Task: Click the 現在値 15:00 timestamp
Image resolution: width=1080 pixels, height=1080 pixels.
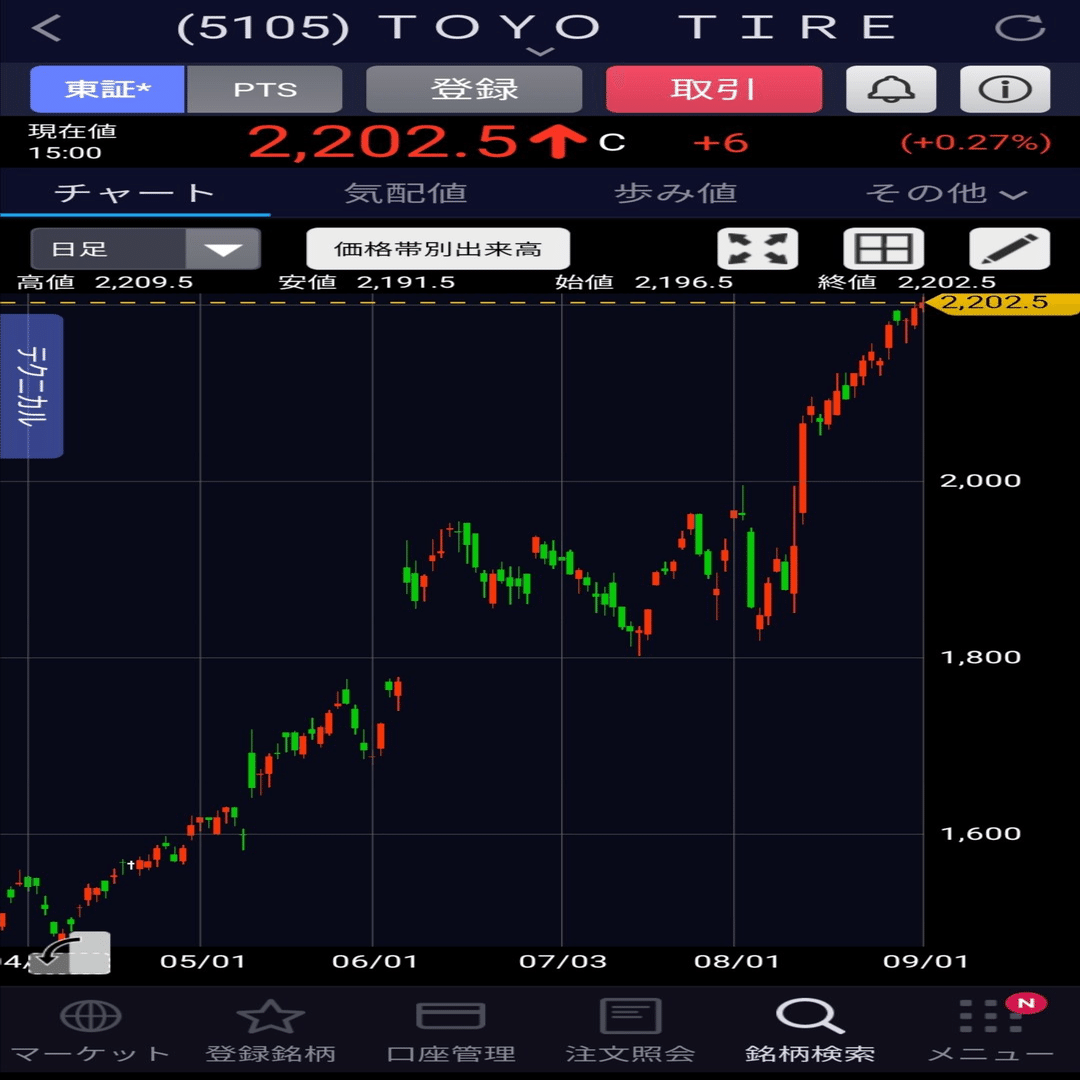Action: 72,141
